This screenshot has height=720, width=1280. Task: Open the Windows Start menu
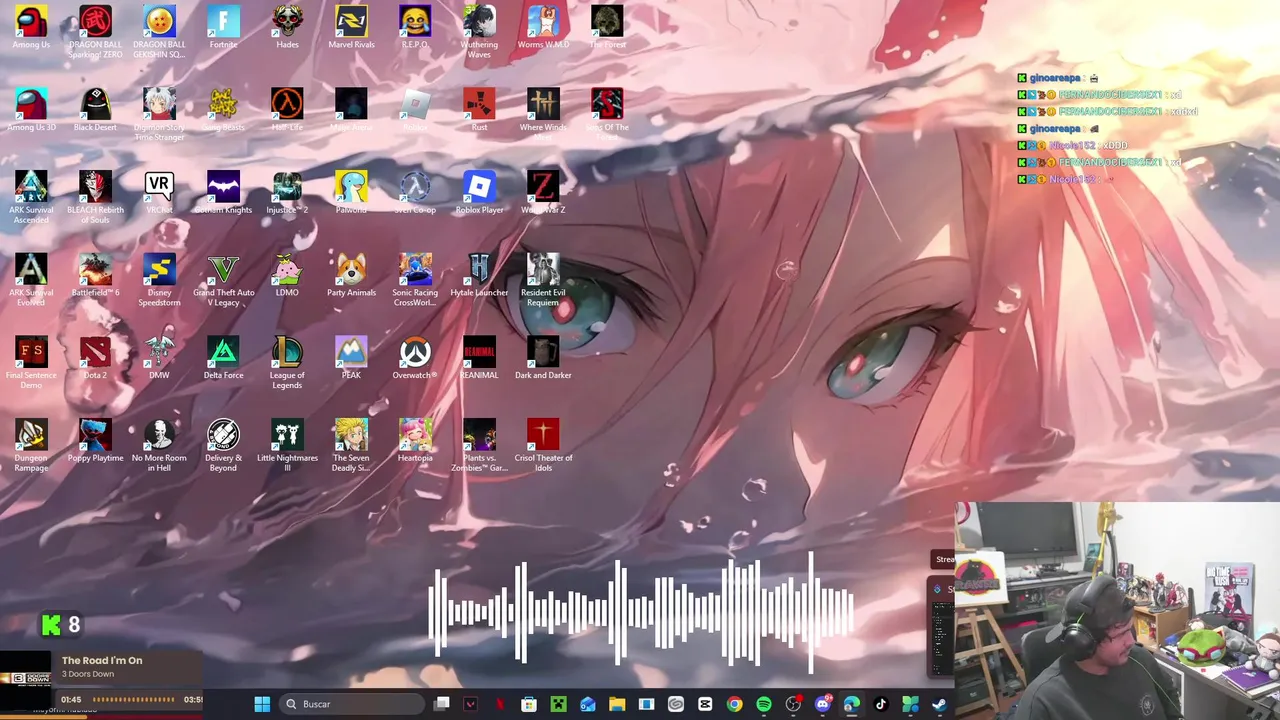pyautogui.click(x=262, y=704)
